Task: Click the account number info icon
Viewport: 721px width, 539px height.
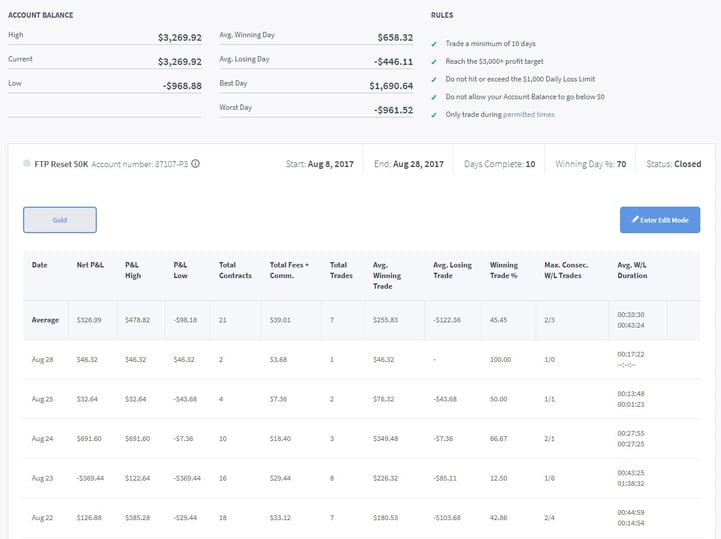Action: [x=195, y=164]
